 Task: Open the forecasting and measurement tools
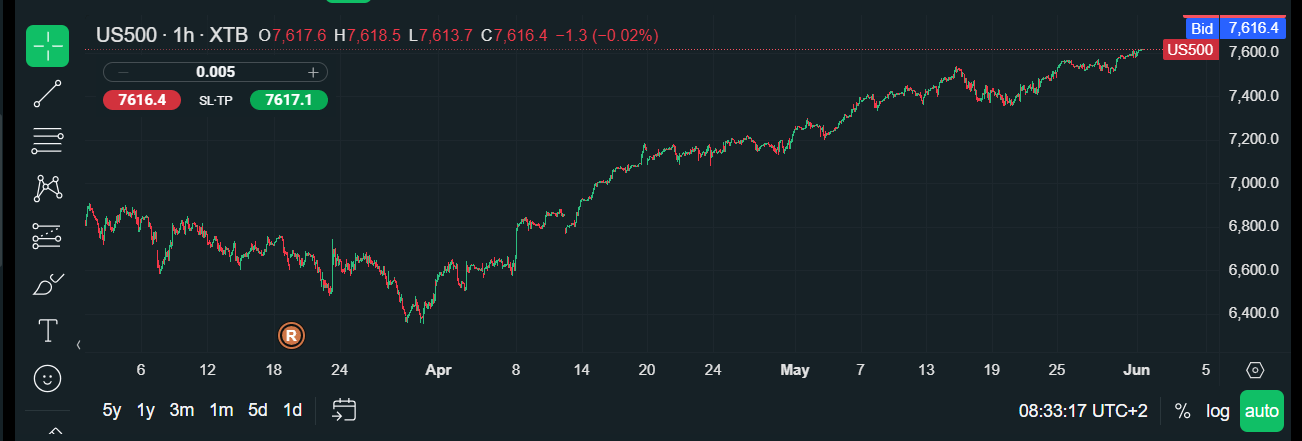pyautogui.click(x=48, y=236)
